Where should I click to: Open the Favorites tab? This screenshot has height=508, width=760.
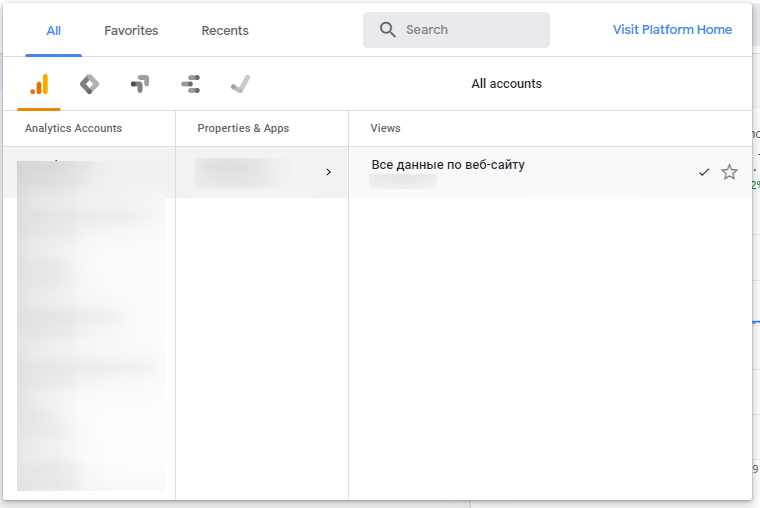point(131,31)
